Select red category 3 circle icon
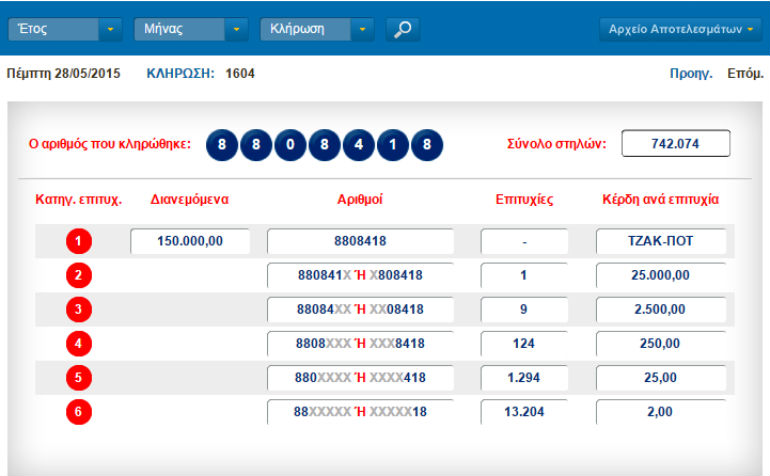The image size is (770, 476). click(79, 309)
